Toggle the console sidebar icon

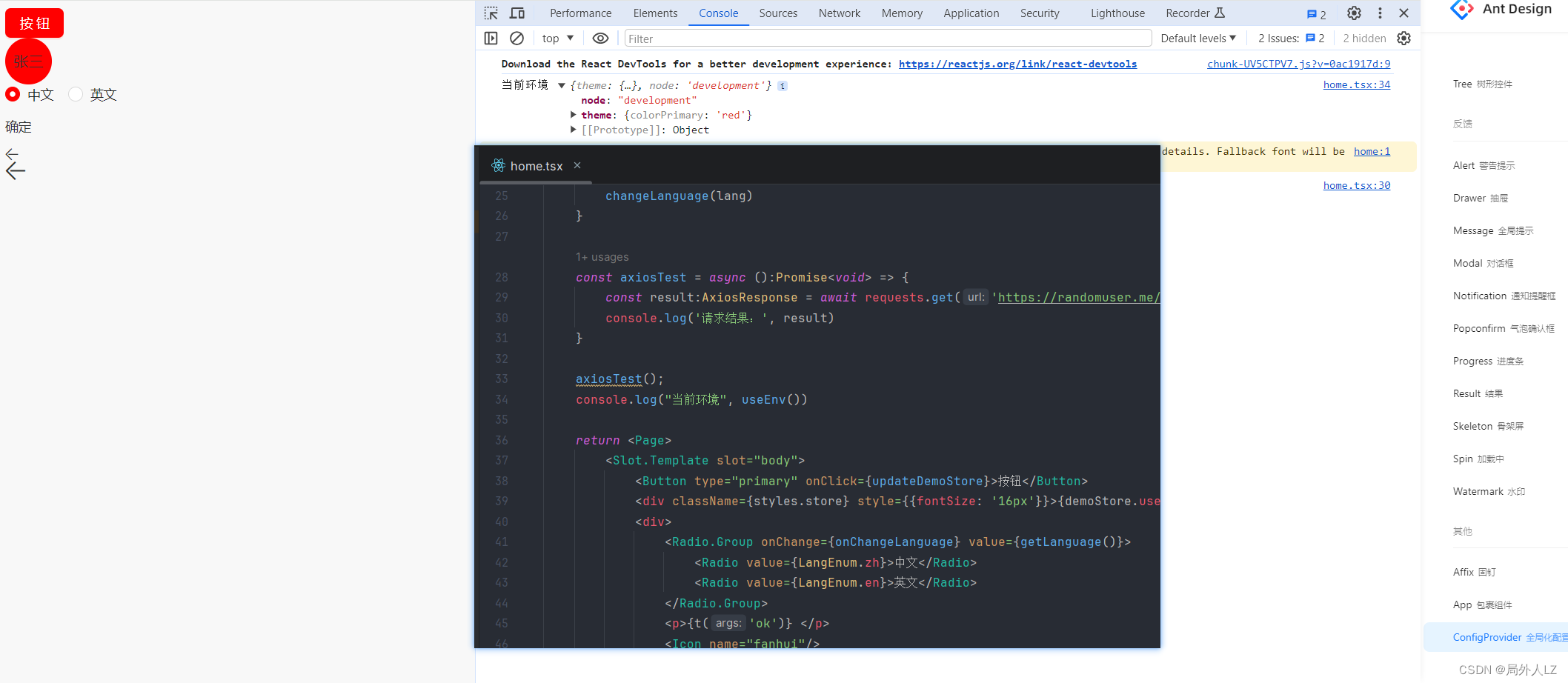tap(491, 39)
